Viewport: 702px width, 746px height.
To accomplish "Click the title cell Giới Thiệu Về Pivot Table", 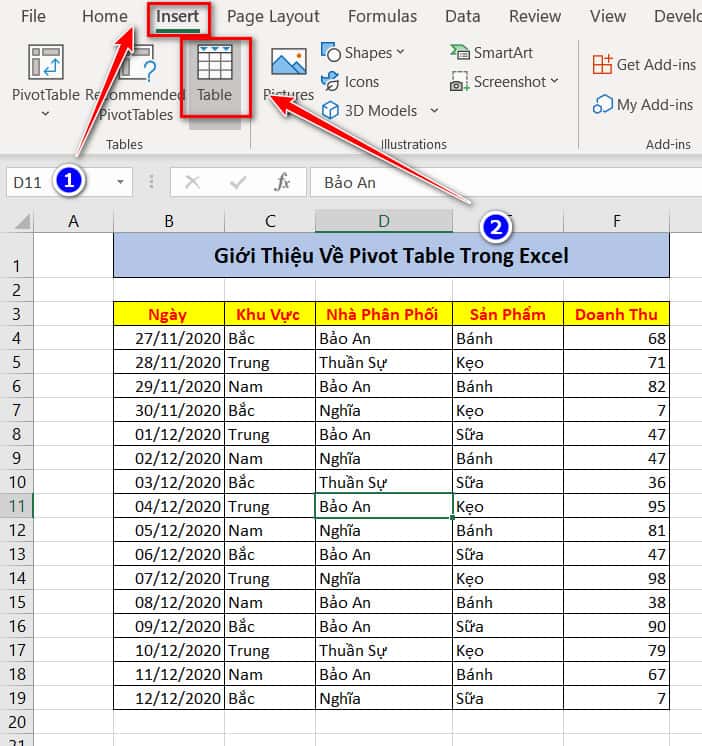I will [x=391, y=255].
